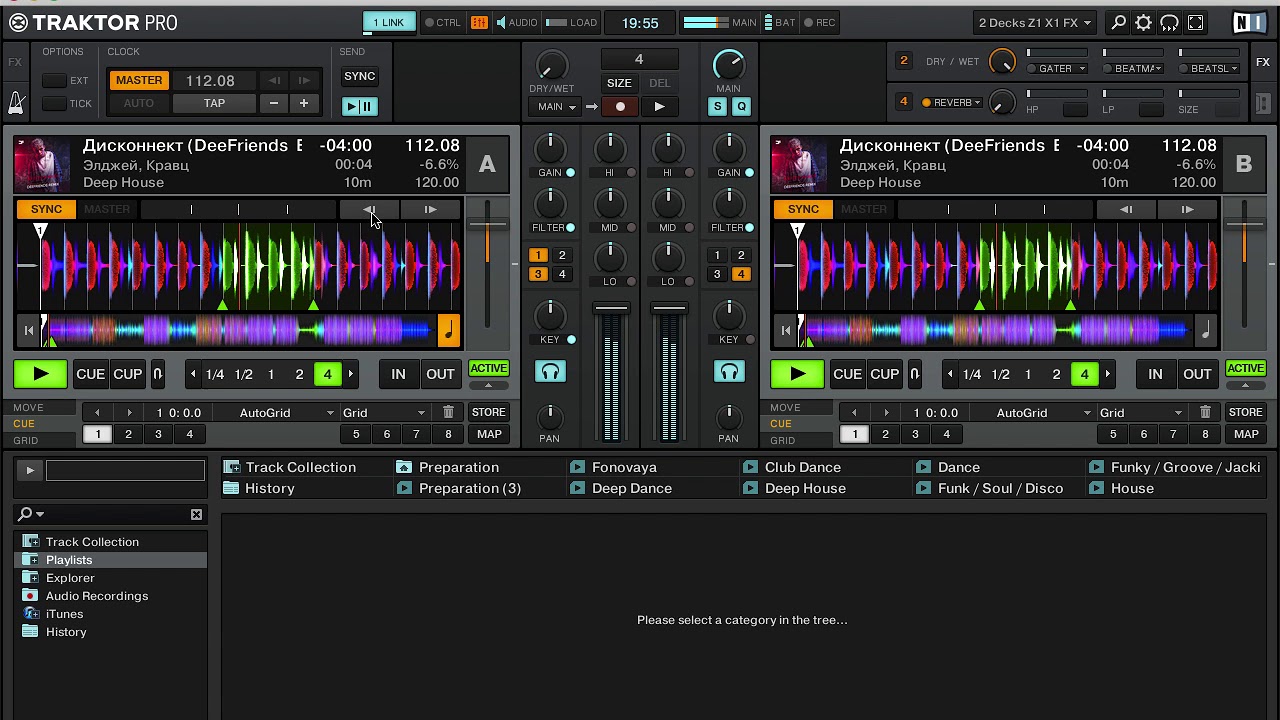The height and width of the screenshot is (720, 1280).
Task: Open Deep House favorite folder
Action: (x=805, y=488)
